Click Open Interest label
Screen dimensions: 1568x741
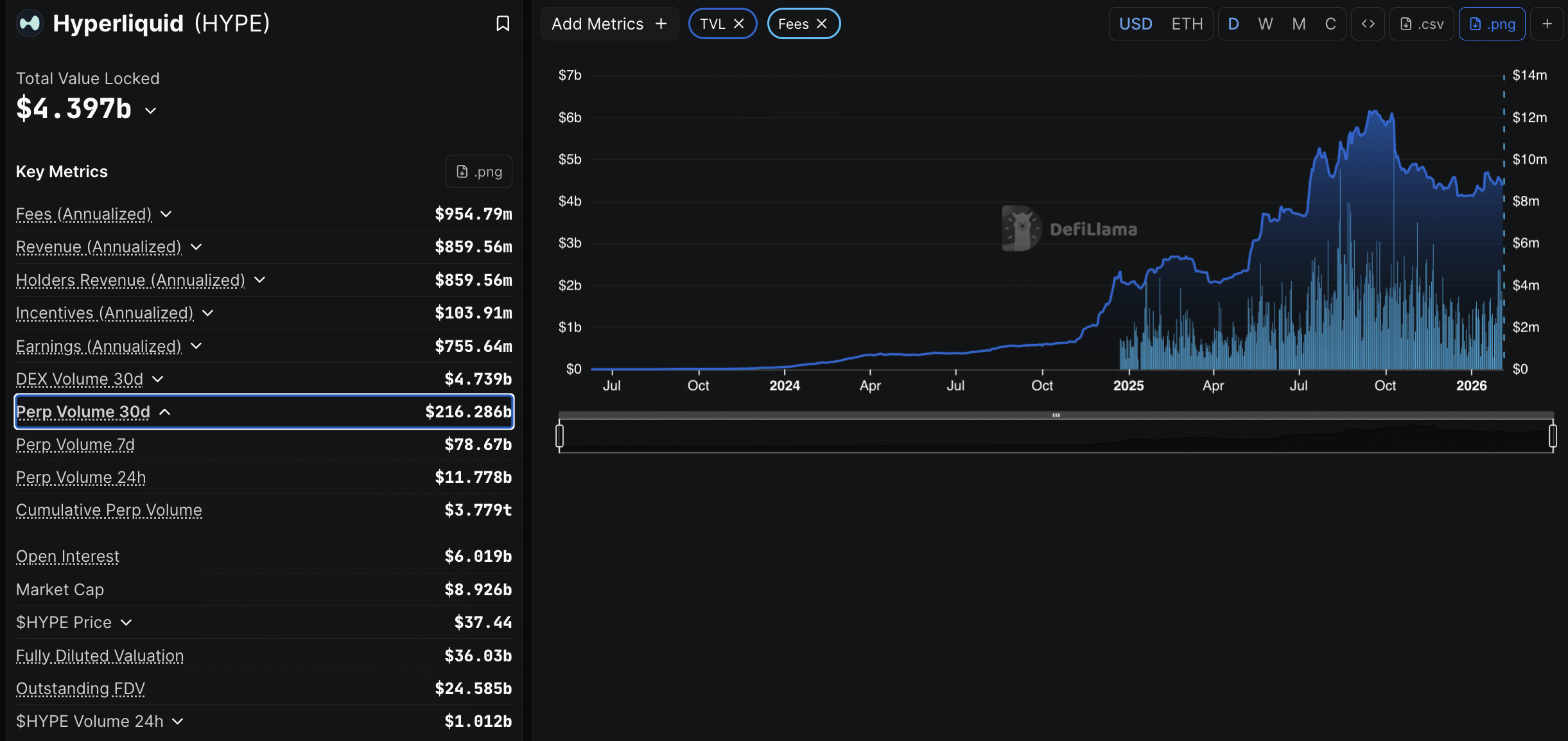tap(67, 556)
